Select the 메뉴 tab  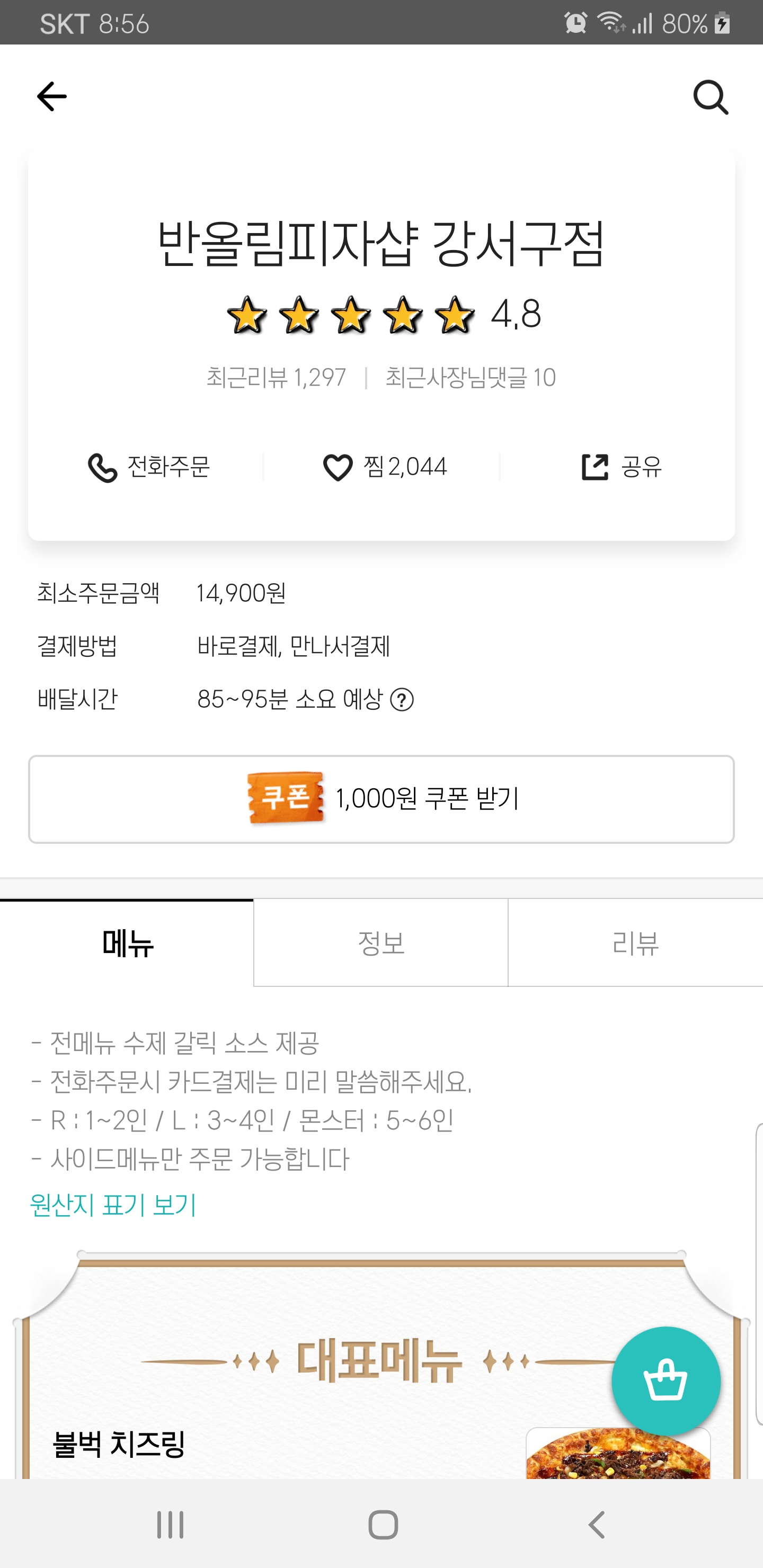coord(127,943)
